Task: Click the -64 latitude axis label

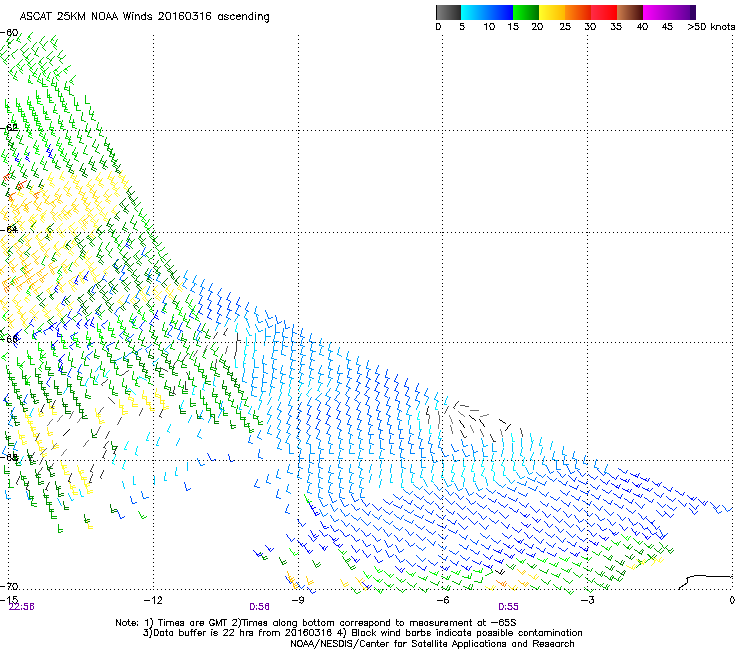Action: [9, 229]
